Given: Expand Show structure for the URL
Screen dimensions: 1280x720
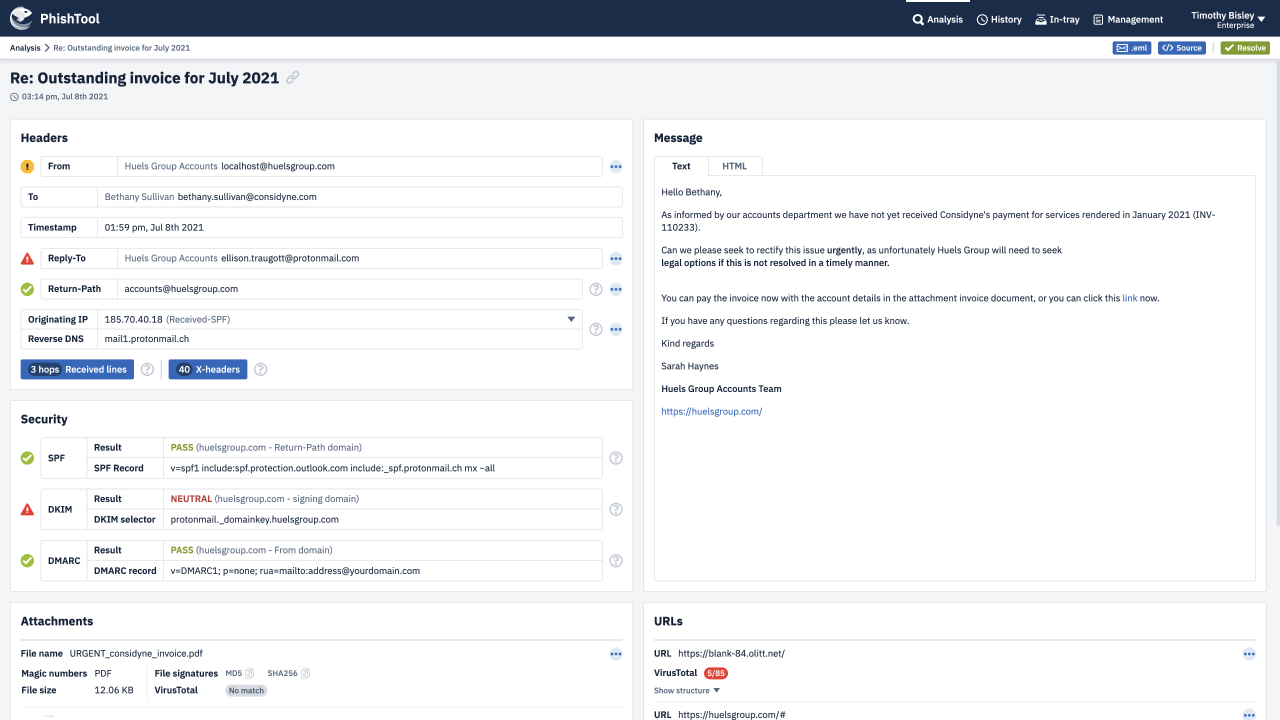Looking at the screenshot, I should [687, 690].
